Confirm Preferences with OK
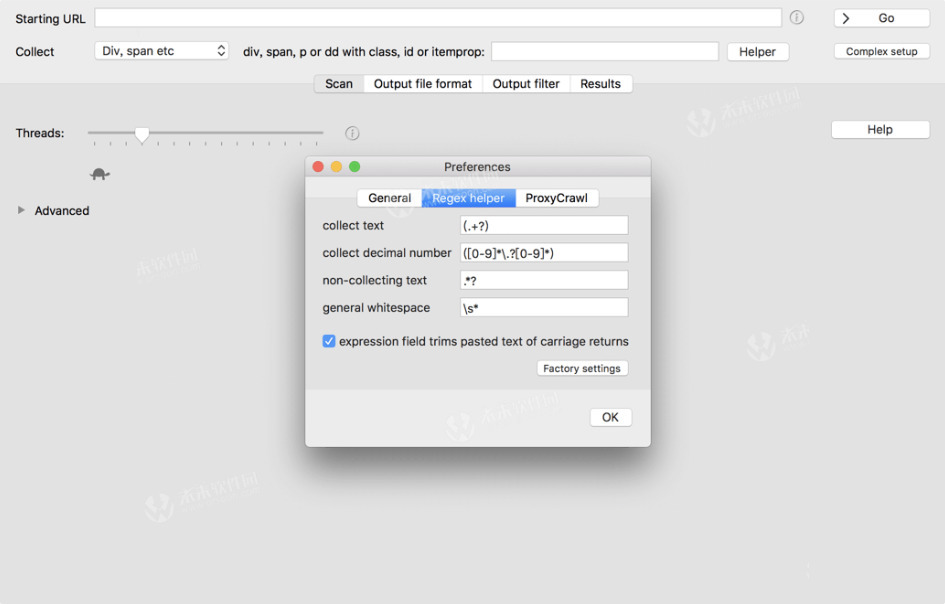 pos(611,417)
